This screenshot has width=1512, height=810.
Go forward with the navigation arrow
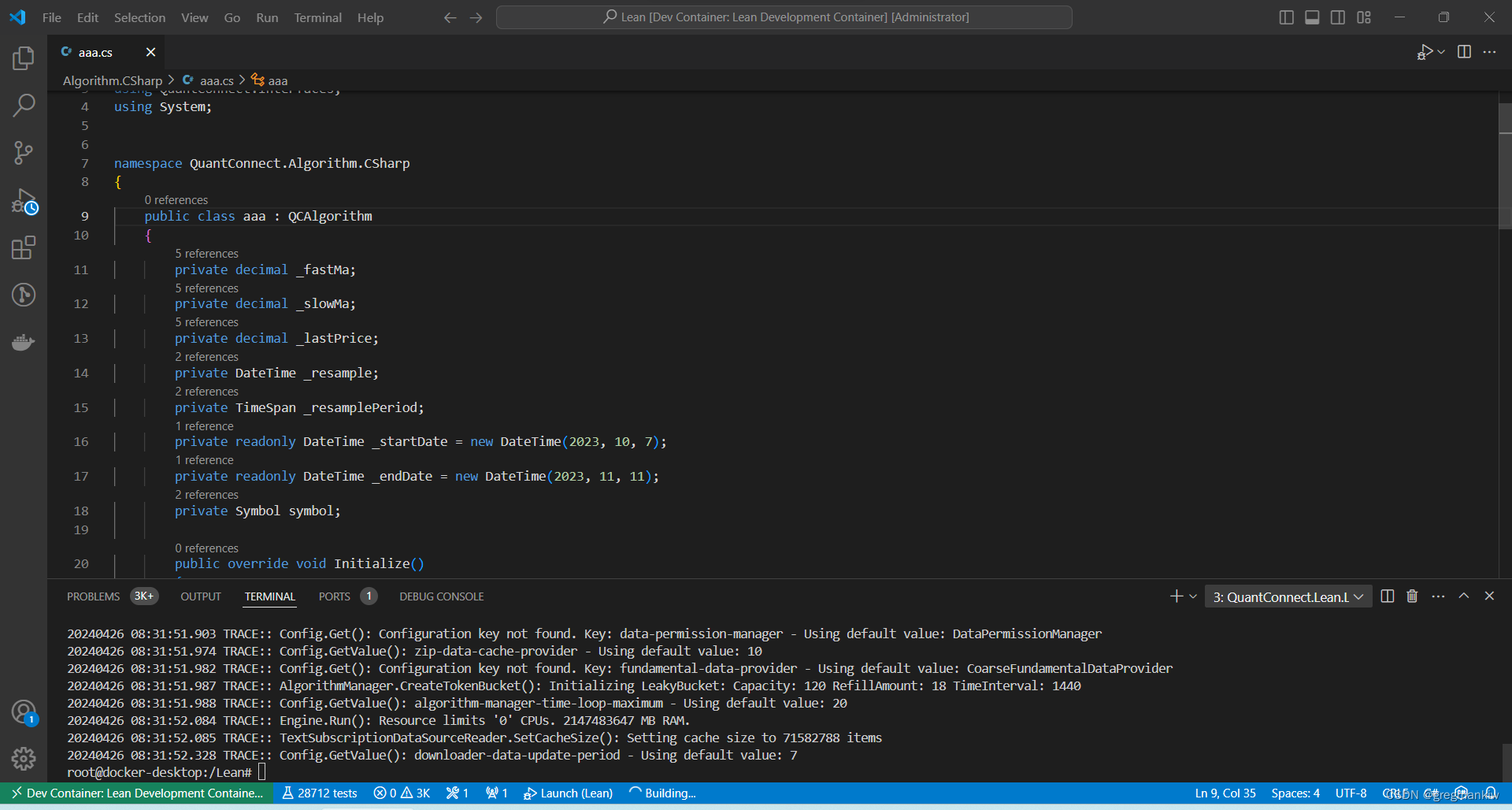(476, 17)
